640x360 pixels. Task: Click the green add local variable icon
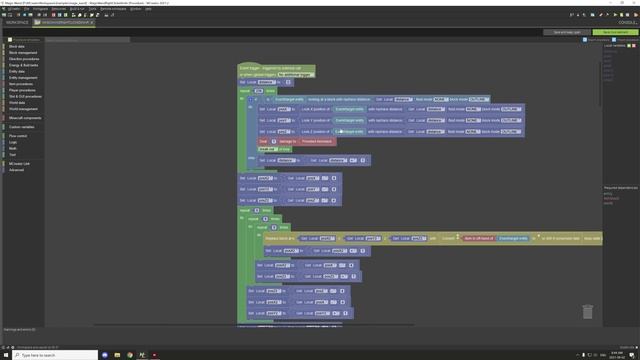pyautogui.click(x=629, y=46)
